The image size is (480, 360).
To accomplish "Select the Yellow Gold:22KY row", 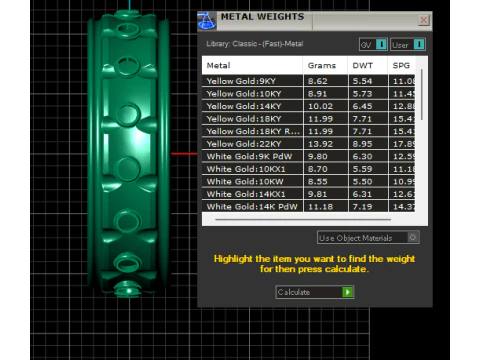I will [x=309, y=144].
